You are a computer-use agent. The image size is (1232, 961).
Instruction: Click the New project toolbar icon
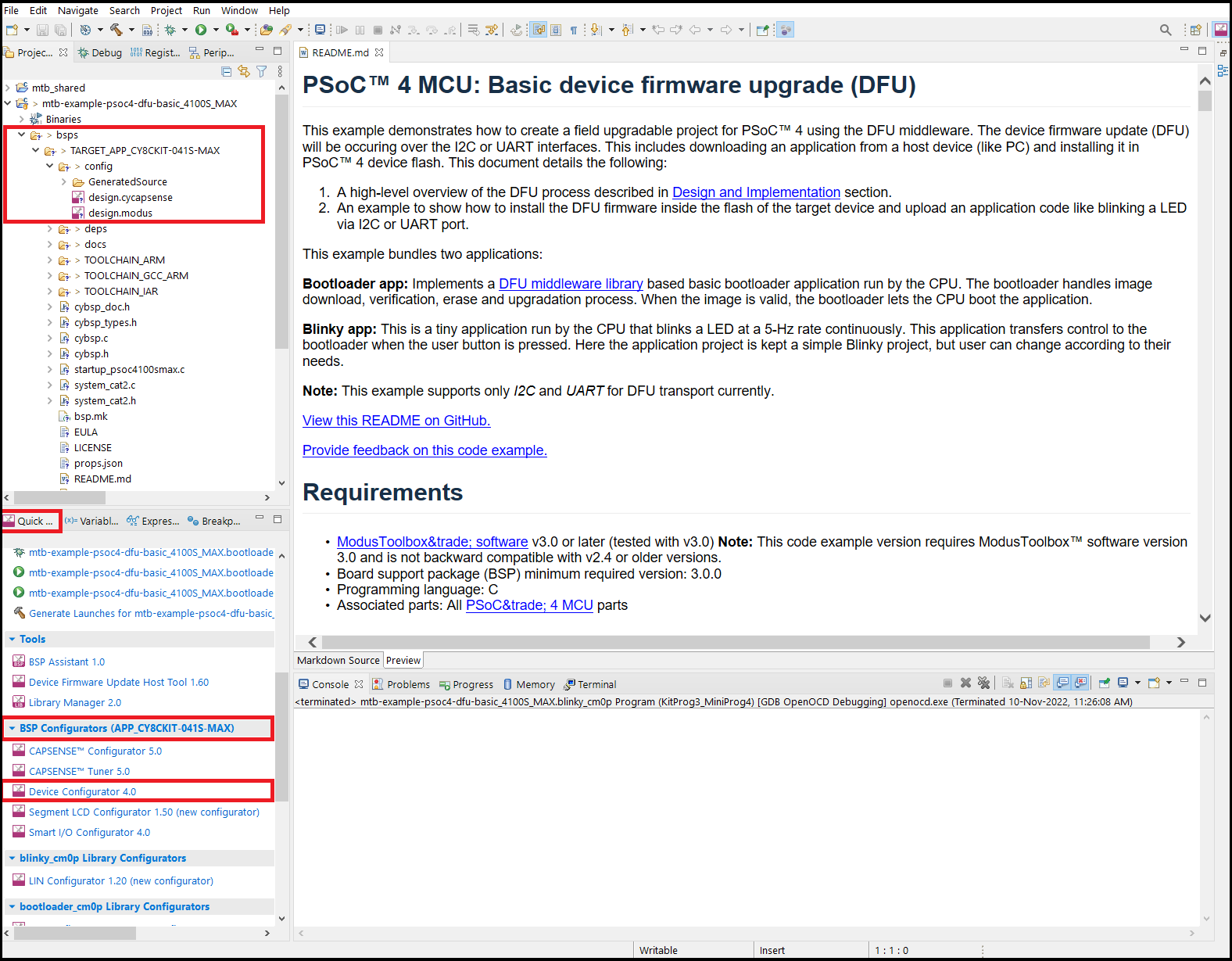click(x=12, y=30)
